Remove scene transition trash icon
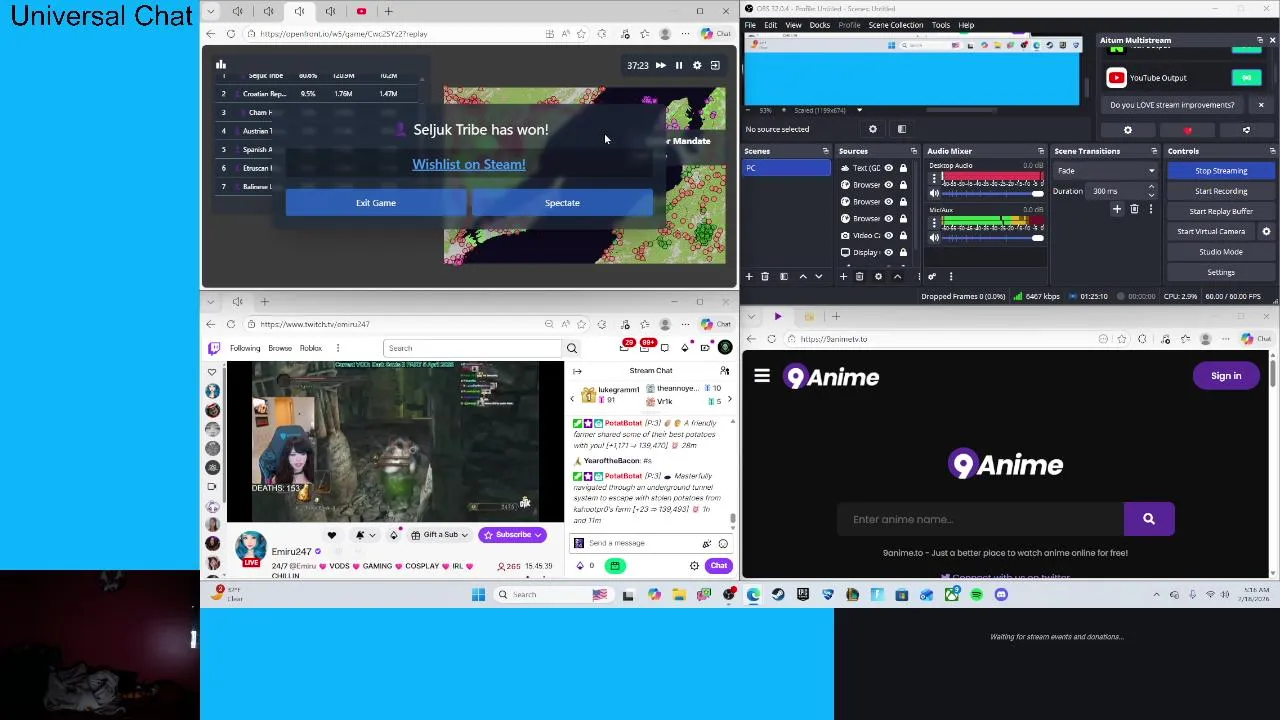This screenshot has width=1280, height=720. point(1134,210)
